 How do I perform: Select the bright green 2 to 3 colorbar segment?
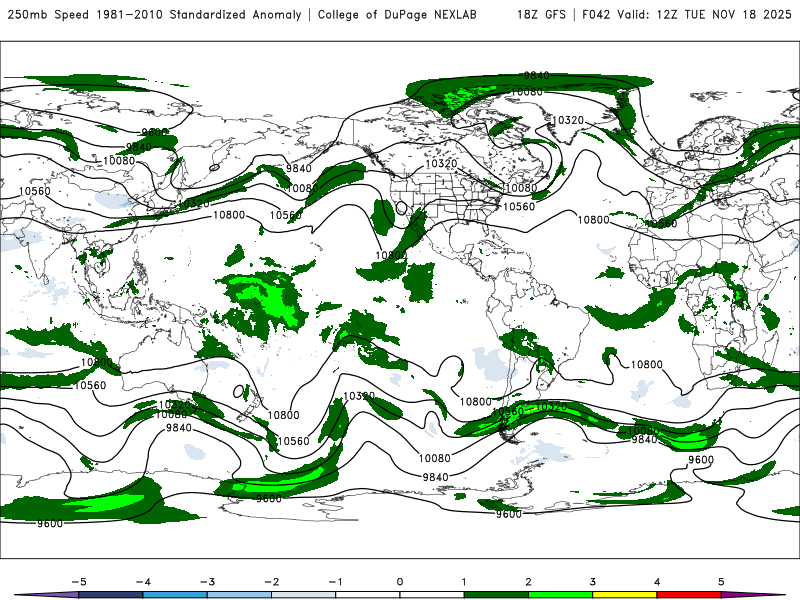pyautogui.click(x=561, y=595)
